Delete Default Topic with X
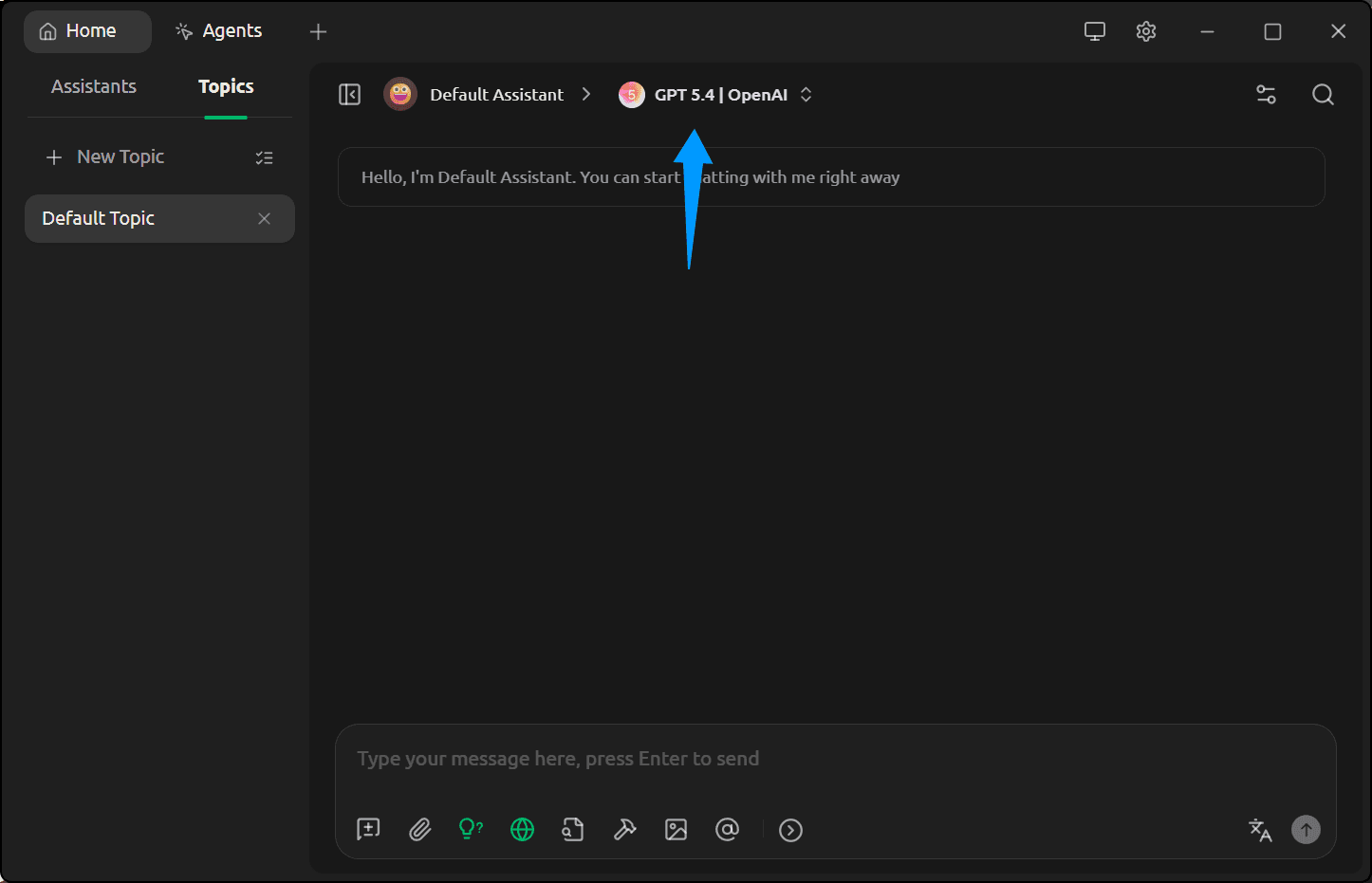 pyautogui.click(x=264, y=219)
